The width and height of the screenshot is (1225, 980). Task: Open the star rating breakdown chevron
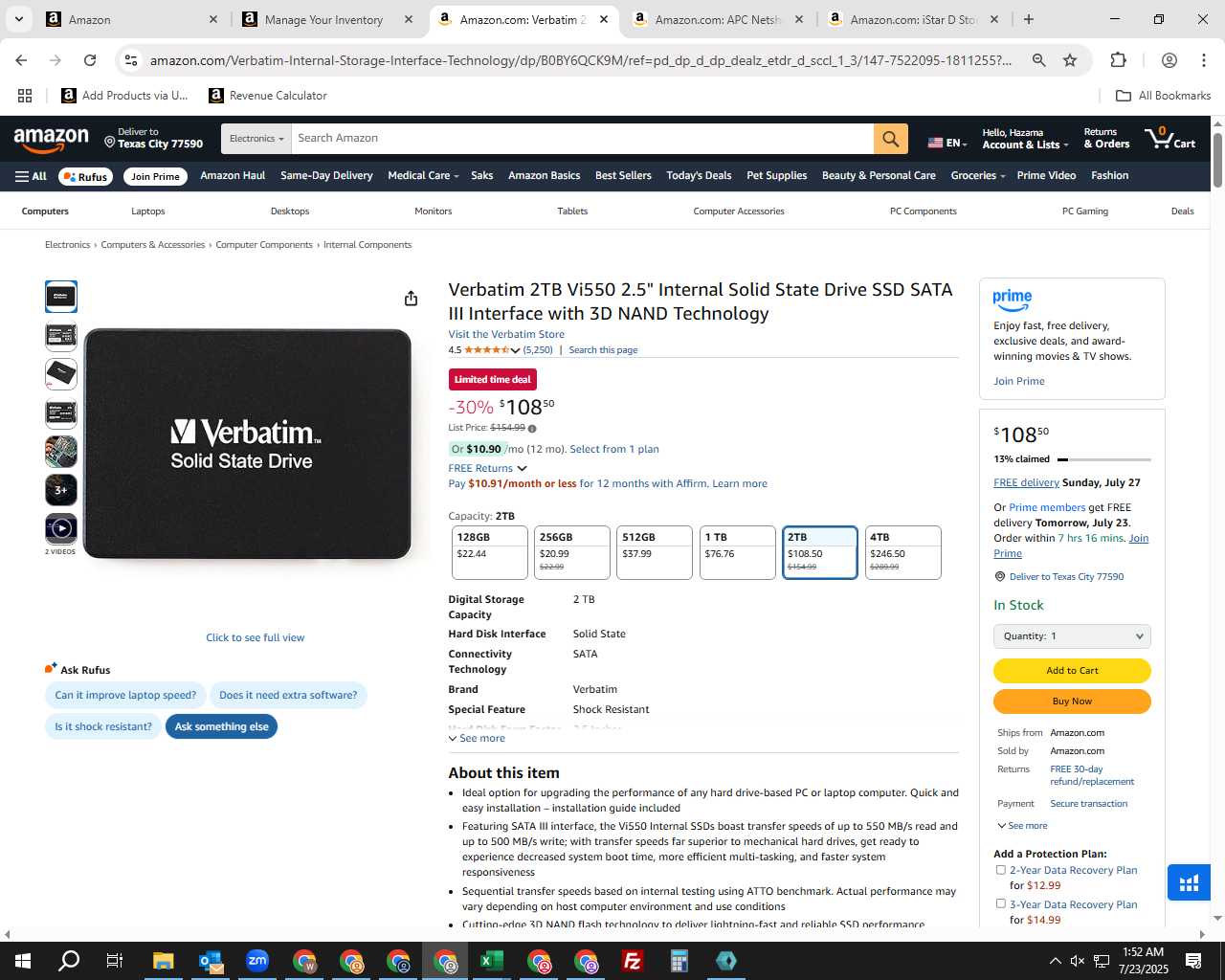click(x=515, y=350)
